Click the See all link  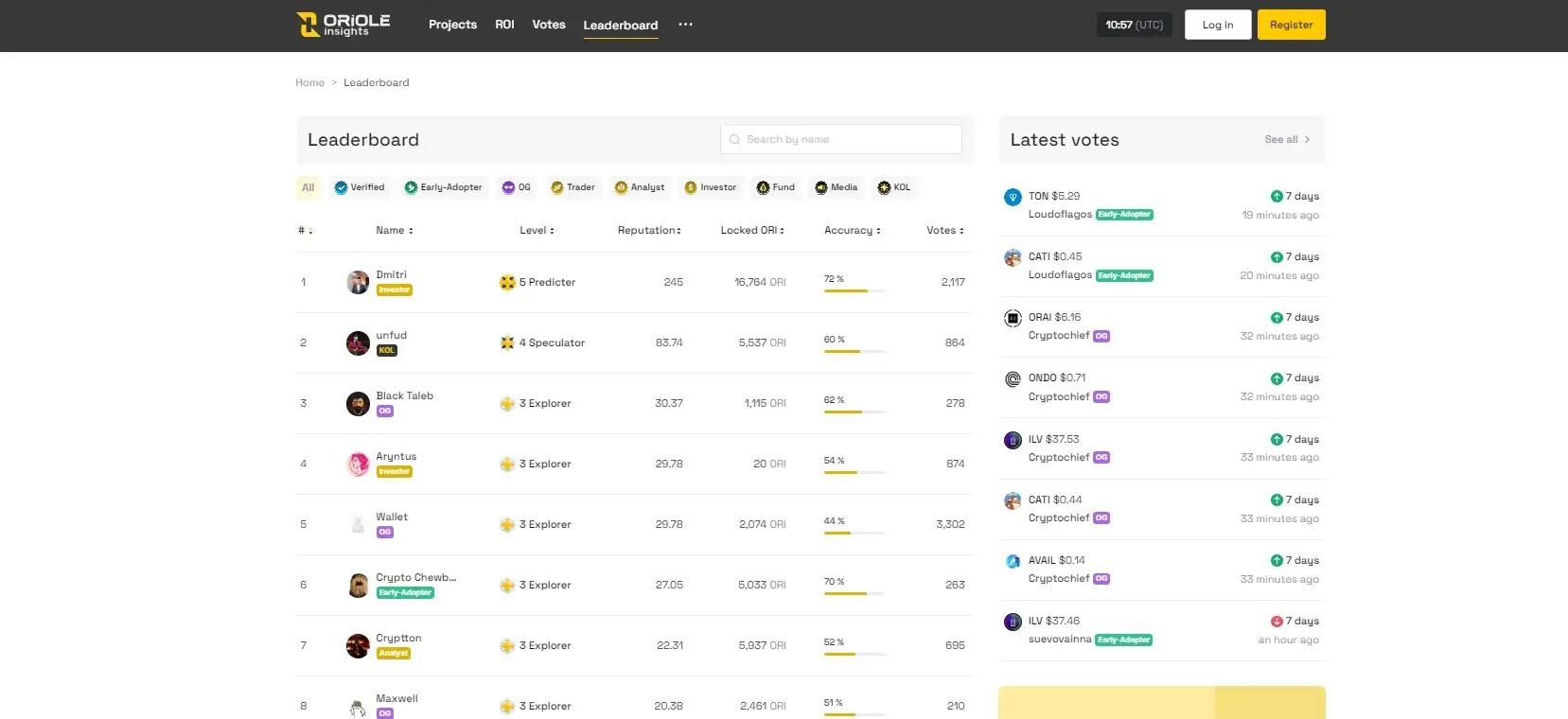[x=1287, y=139]
